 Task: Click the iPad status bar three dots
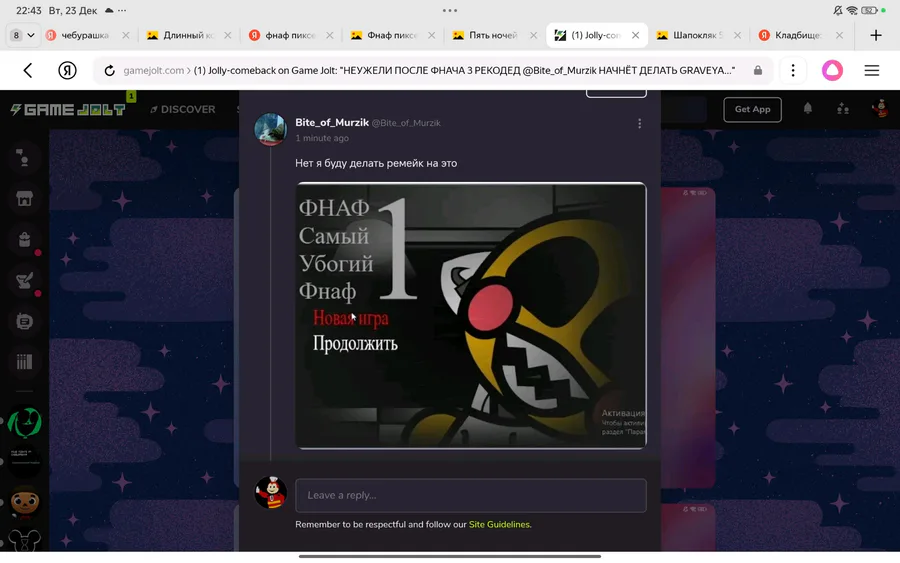tap(450, 10)
